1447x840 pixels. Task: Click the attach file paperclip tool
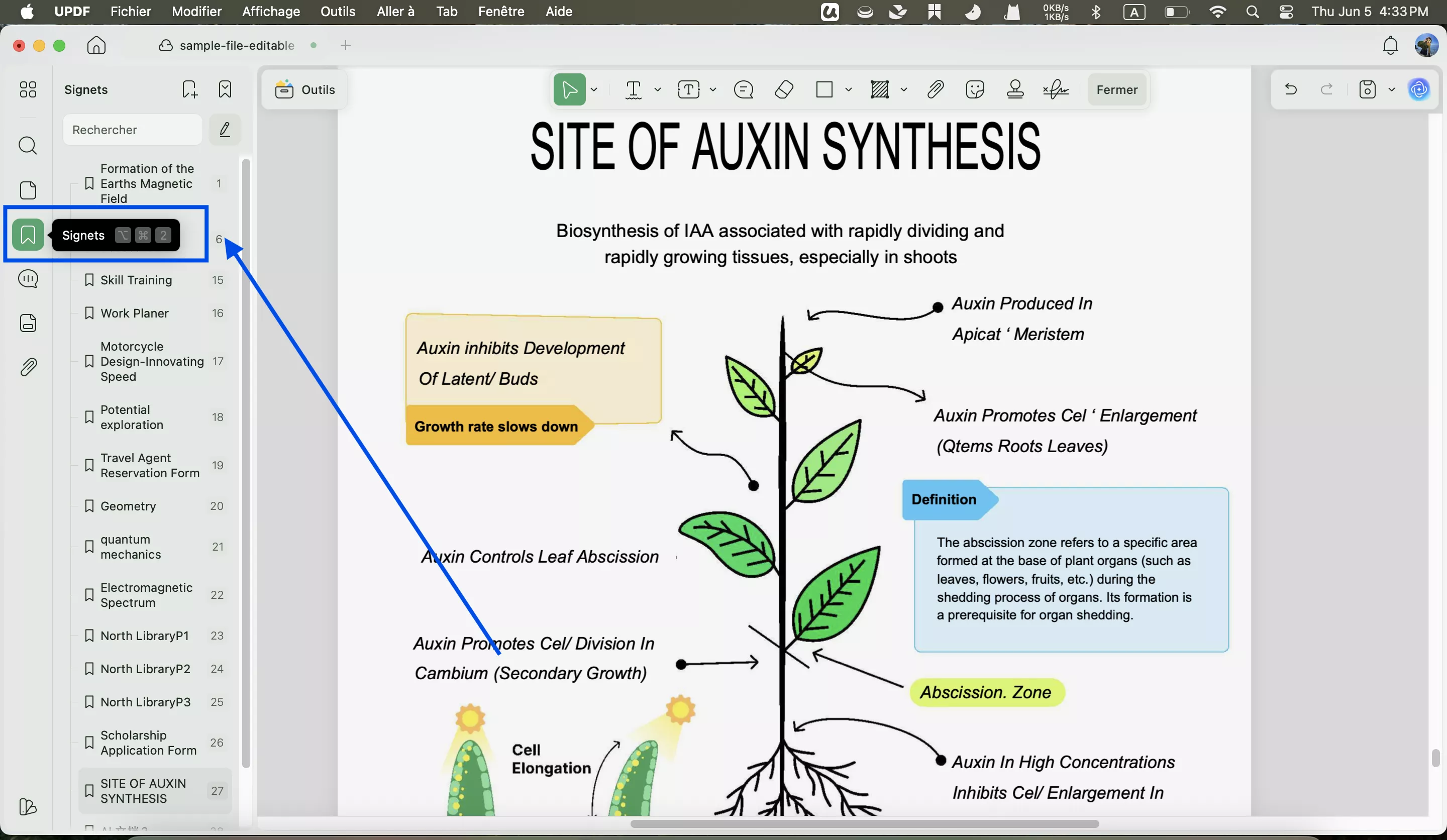936,89
